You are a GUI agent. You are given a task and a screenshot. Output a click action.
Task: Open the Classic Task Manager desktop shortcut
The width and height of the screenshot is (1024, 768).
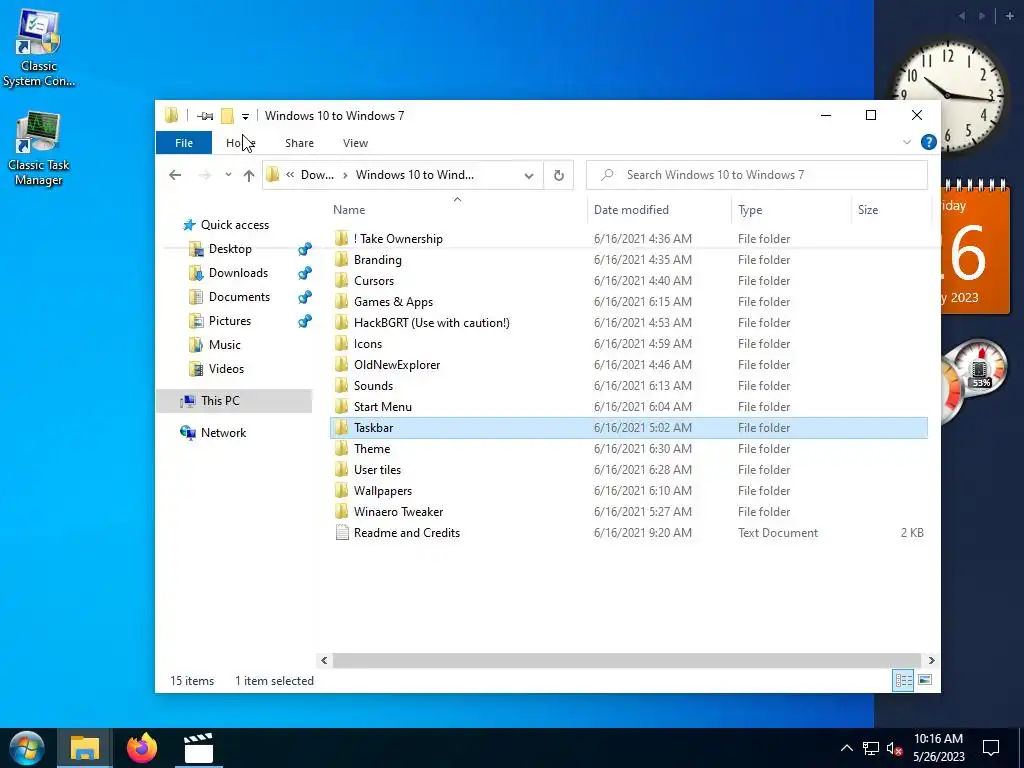click(x=39, y=149)
